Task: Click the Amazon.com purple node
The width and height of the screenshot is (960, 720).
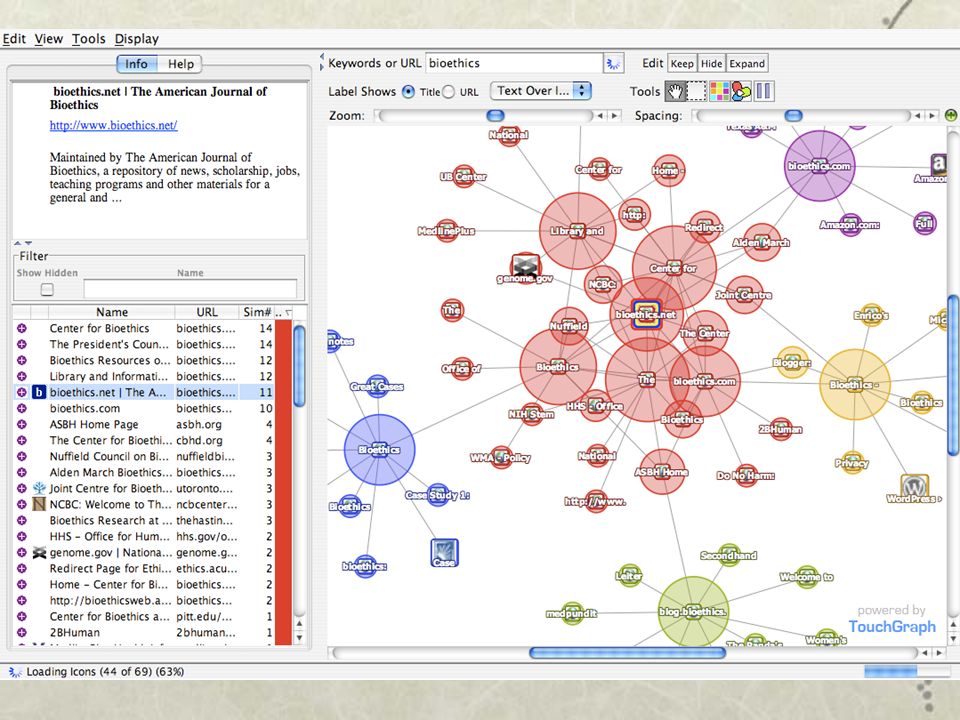Action: pos(850,225)
